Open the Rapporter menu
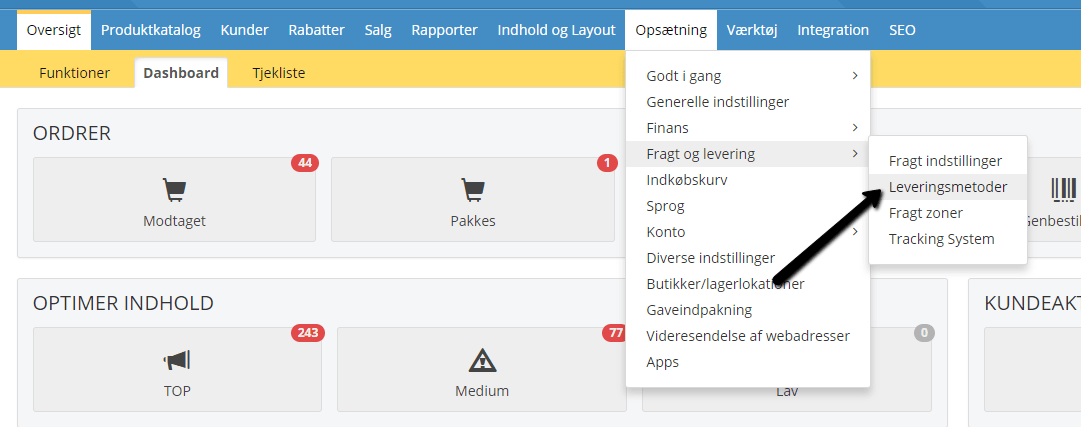 tap(445, 30)
